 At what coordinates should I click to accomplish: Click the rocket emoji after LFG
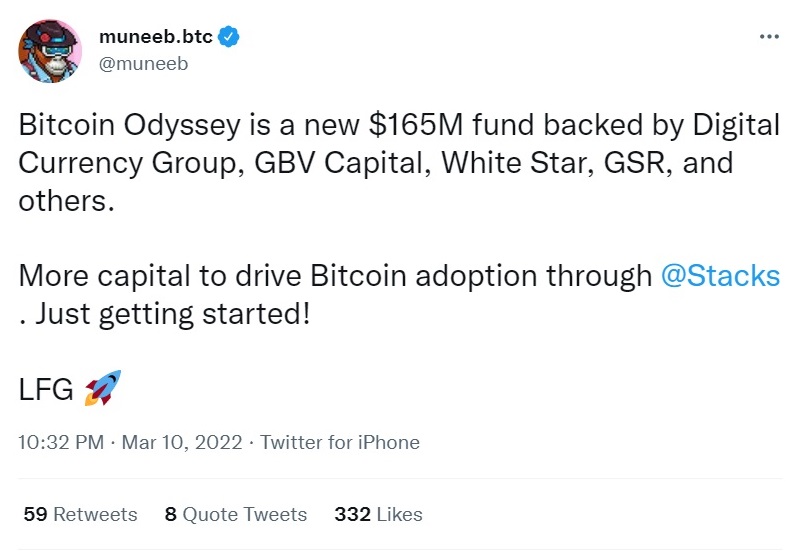[103, 388]
